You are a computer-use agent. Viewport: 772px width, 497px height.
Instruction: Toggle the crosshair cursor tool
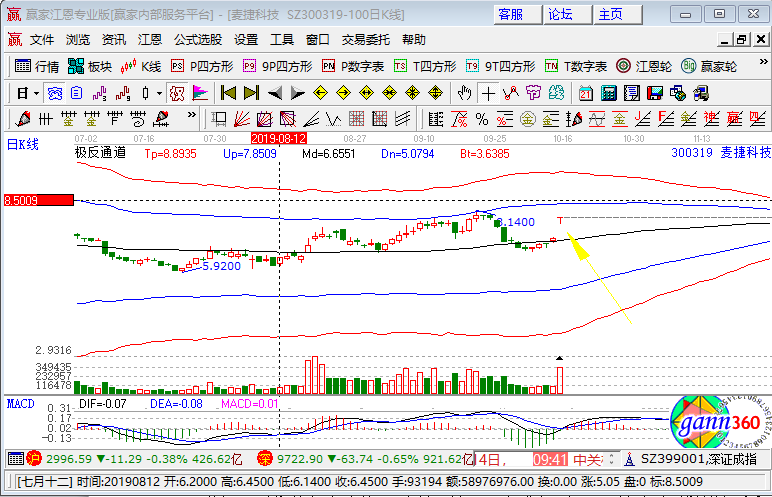point(488,93)
